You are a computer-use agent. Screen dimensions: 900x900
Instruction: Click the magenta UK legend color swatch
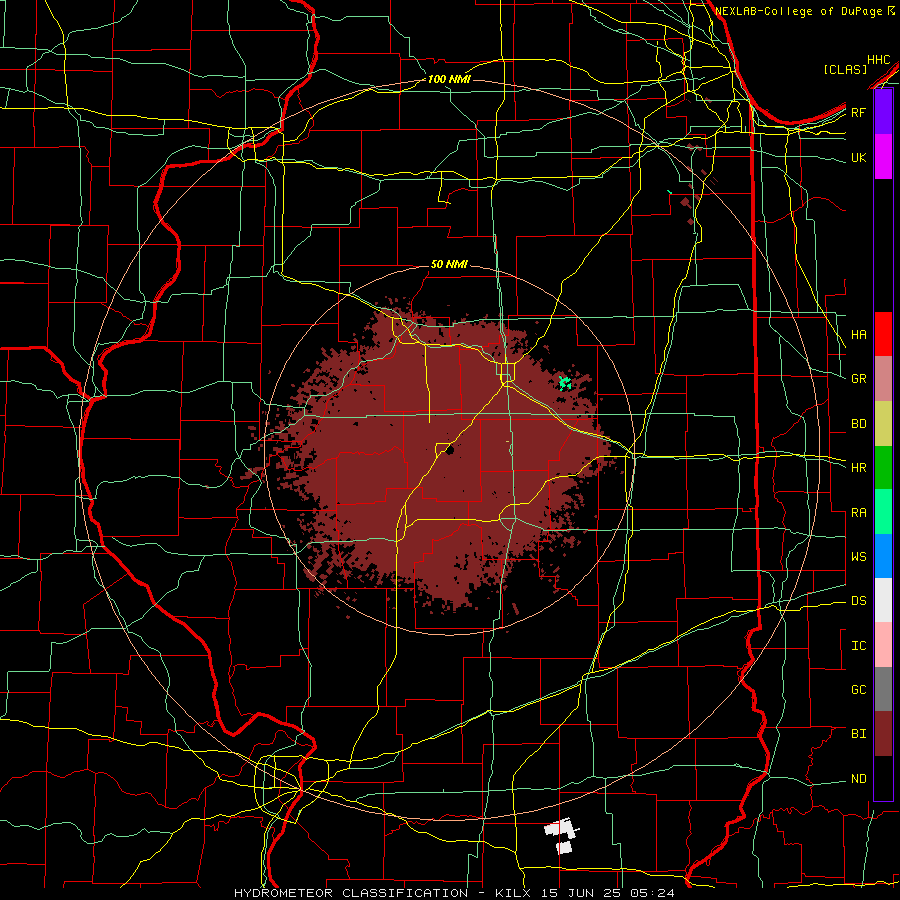tap(883, 157)
